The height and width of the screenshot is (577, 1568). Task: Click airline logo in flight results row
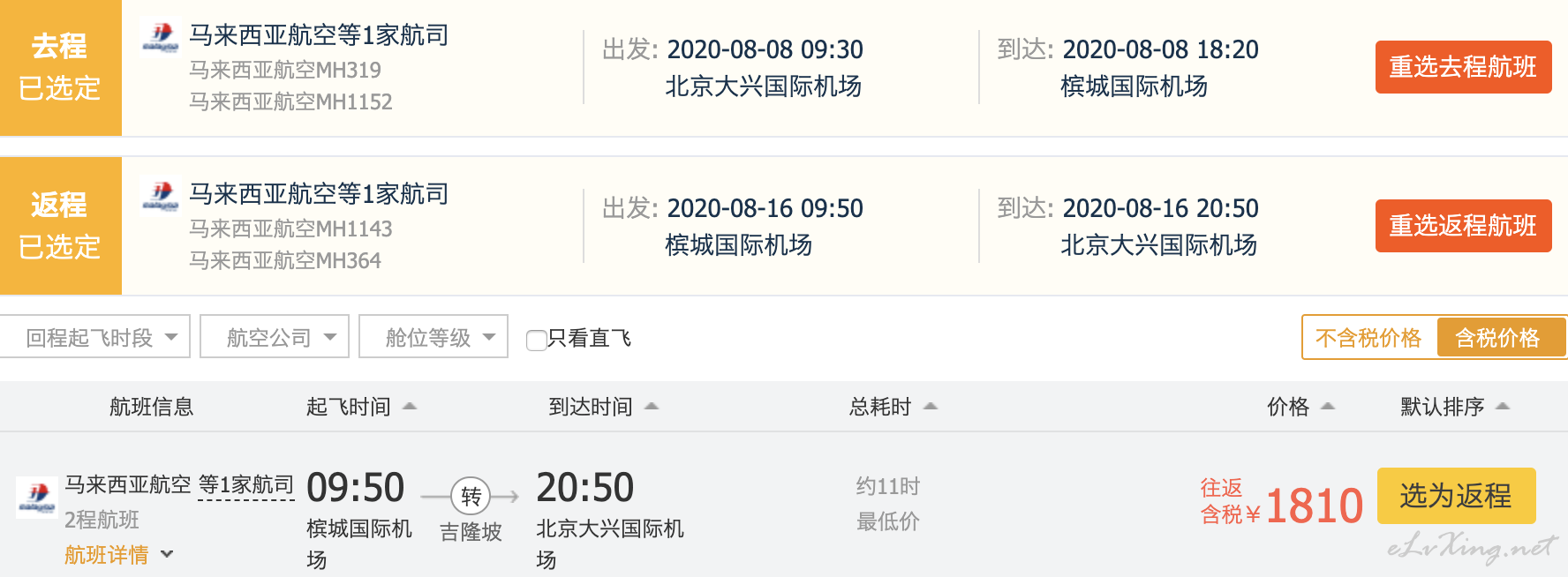coord(37,496)
